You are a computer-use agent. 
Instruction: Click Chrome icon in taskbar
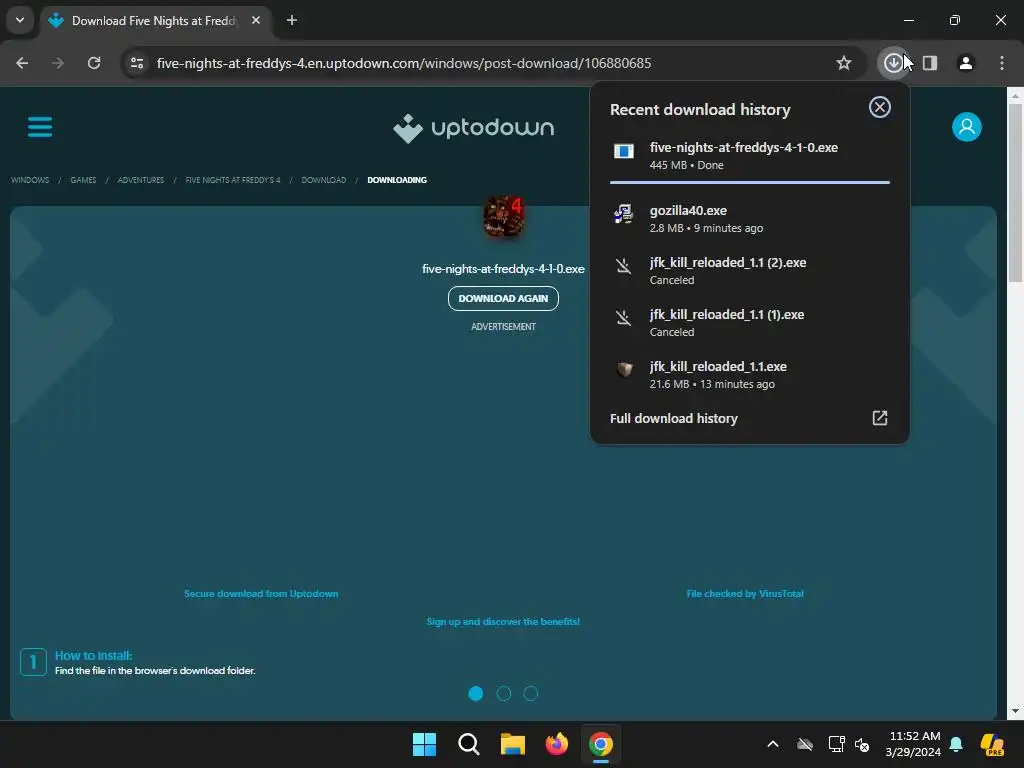coord(601,744)
